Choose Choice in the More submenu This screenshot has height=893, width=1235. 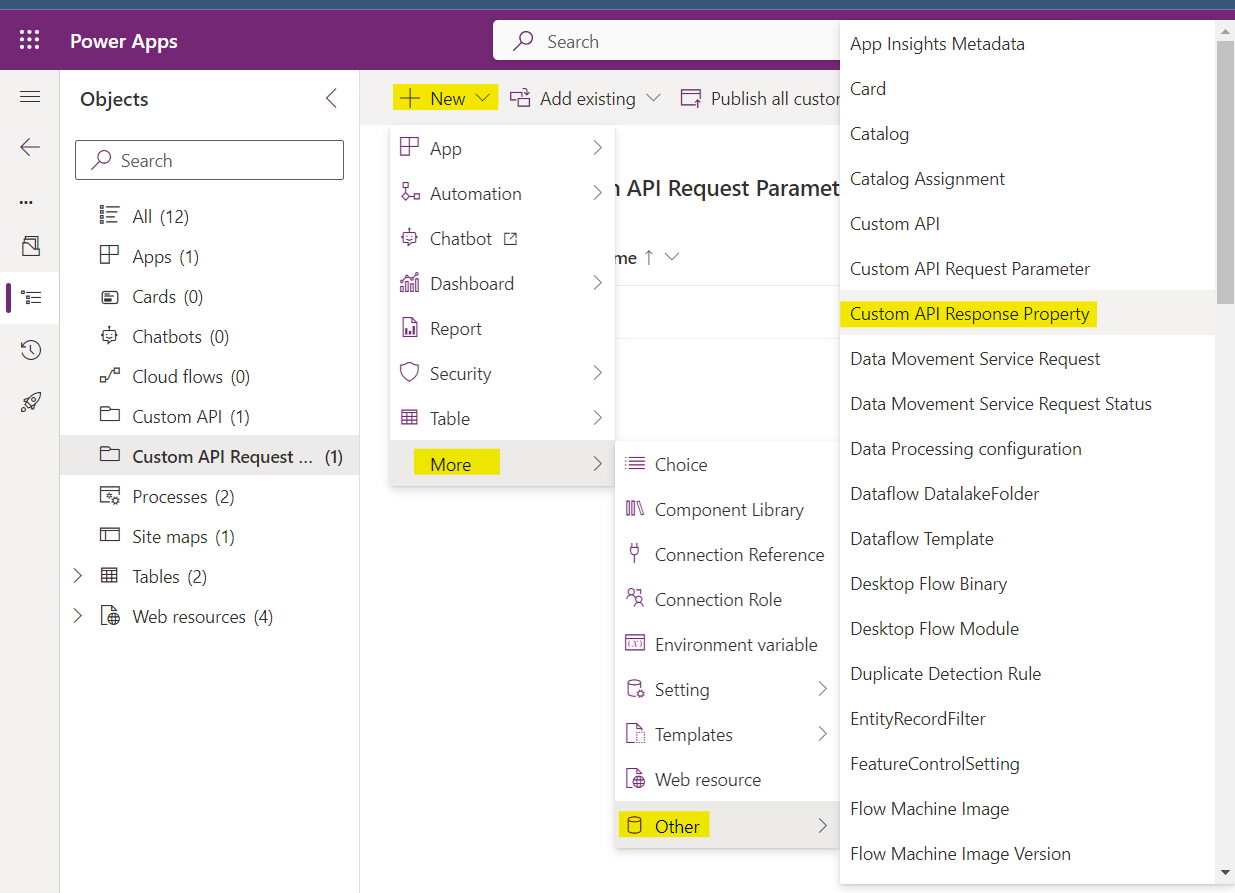(x=727, y=464)
